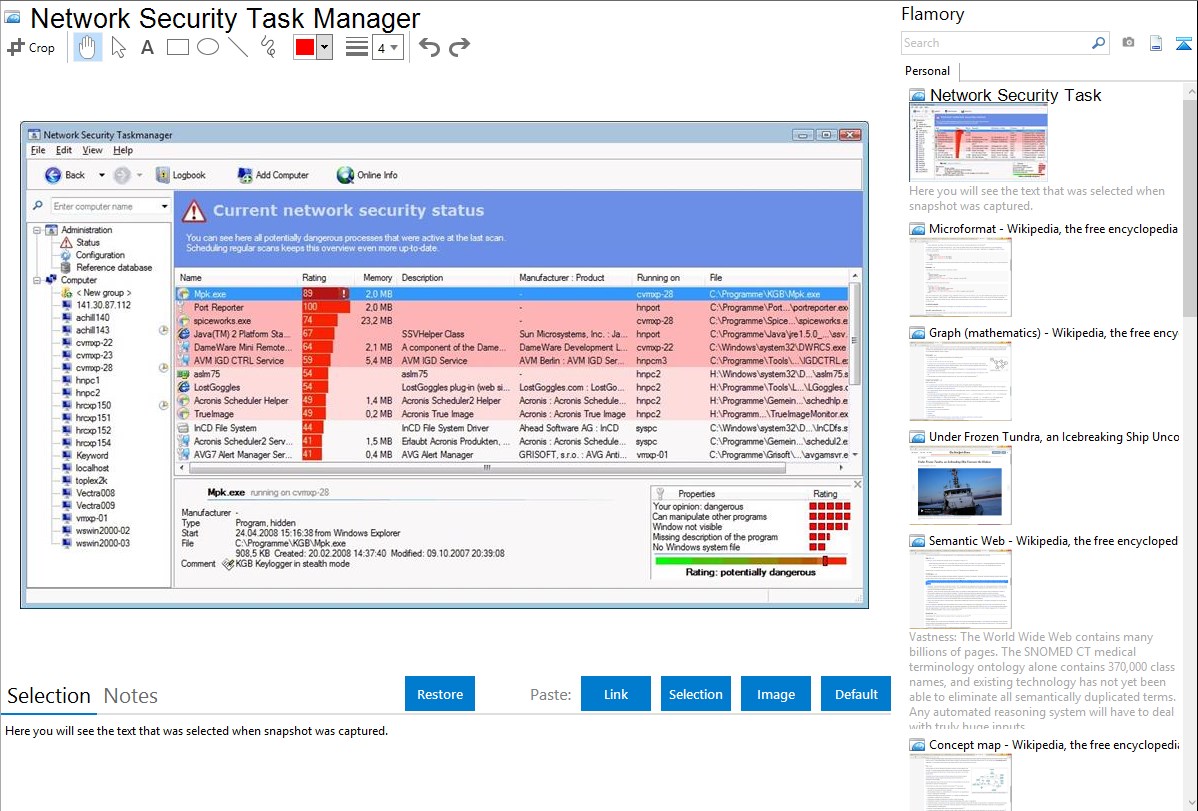Click the process list horizontal scrollbar

point(487,467)
